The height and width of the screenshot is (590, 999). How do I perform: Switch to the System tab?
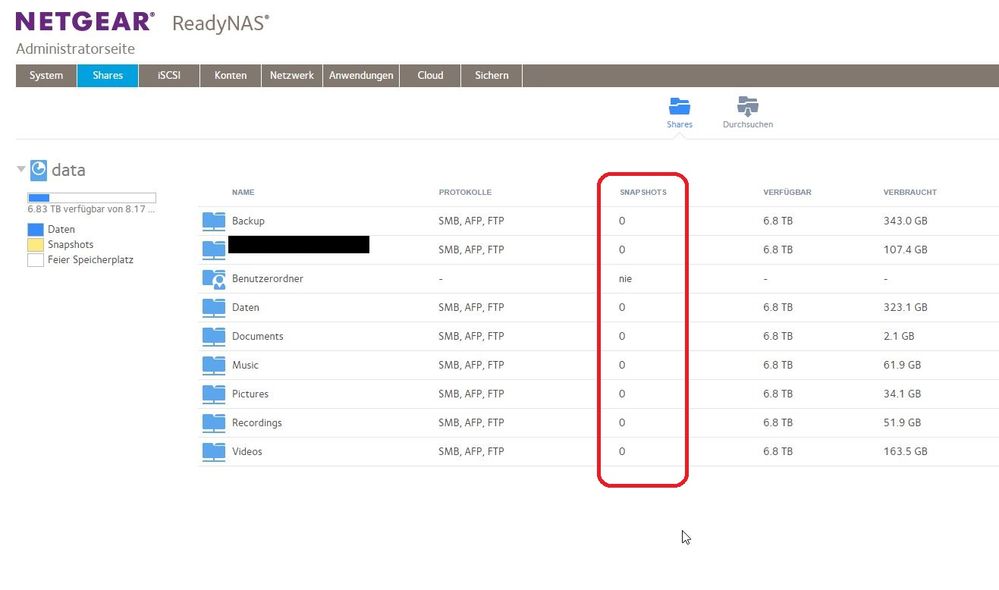[46, 76]
